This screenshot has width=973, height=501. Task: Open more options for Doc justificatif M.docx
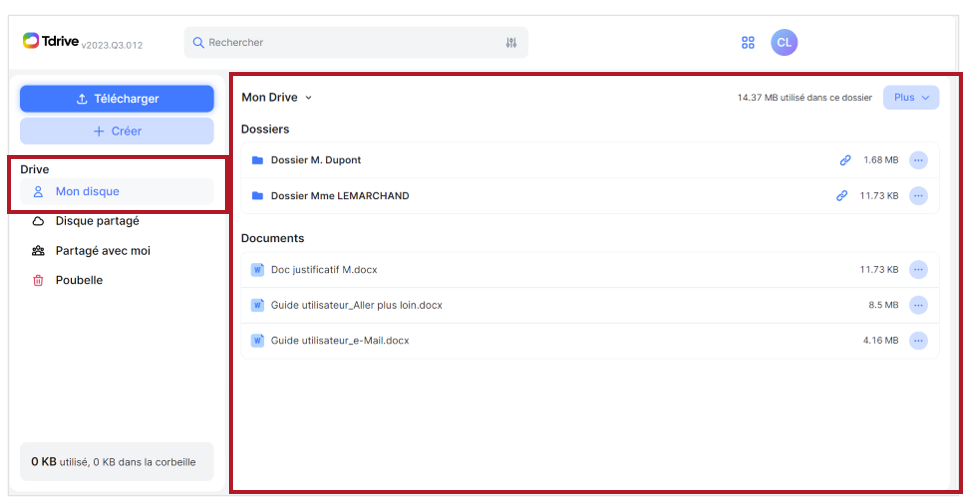coord(918,269)
